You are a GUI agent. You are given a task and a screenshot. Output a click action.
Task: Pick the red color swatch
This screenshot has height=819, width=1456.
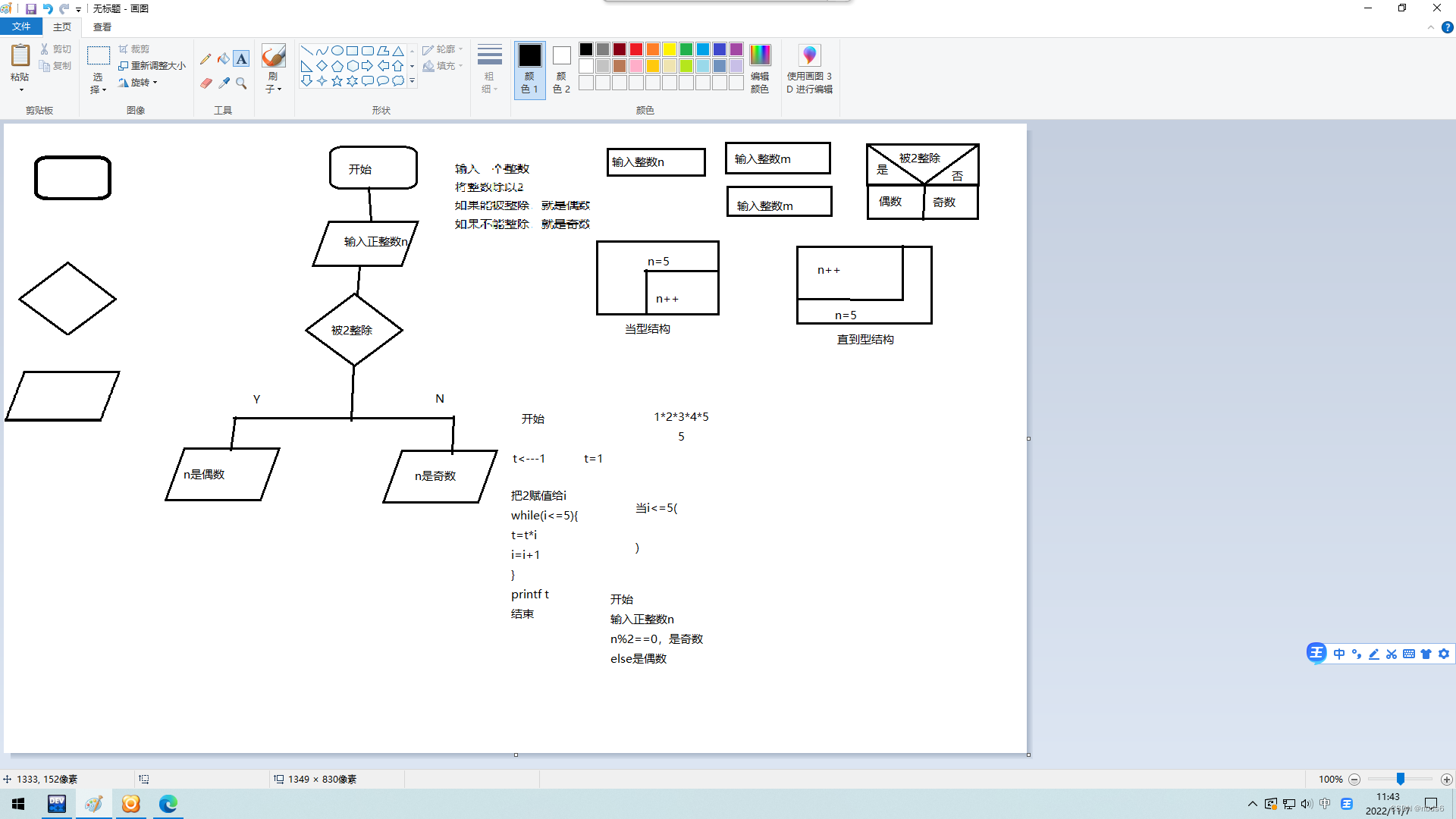pos(636,49)
